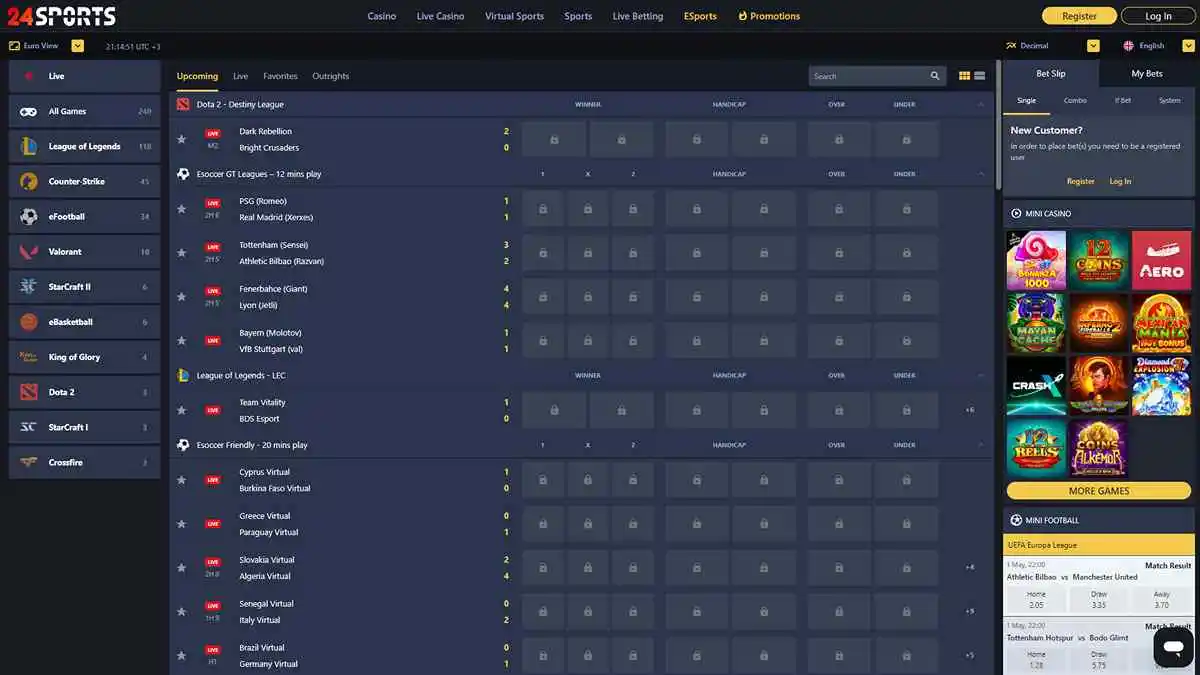1200x675 pixels.
Task: Collapse the Esoccer Friendly section
Action: (x=981, y=445)
